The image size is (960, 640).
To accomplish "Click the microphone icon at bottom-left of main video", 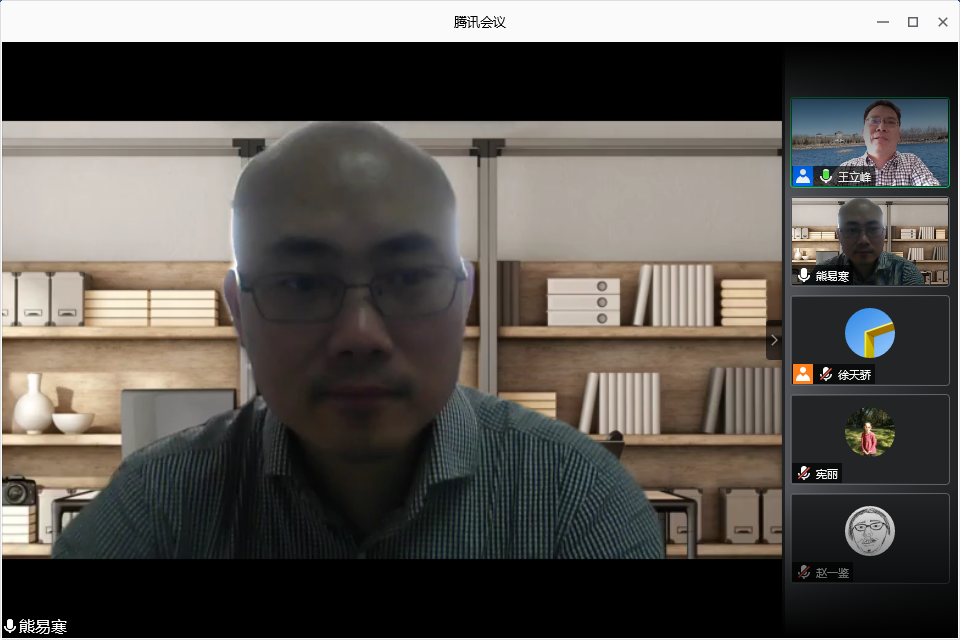I will 10,627.
